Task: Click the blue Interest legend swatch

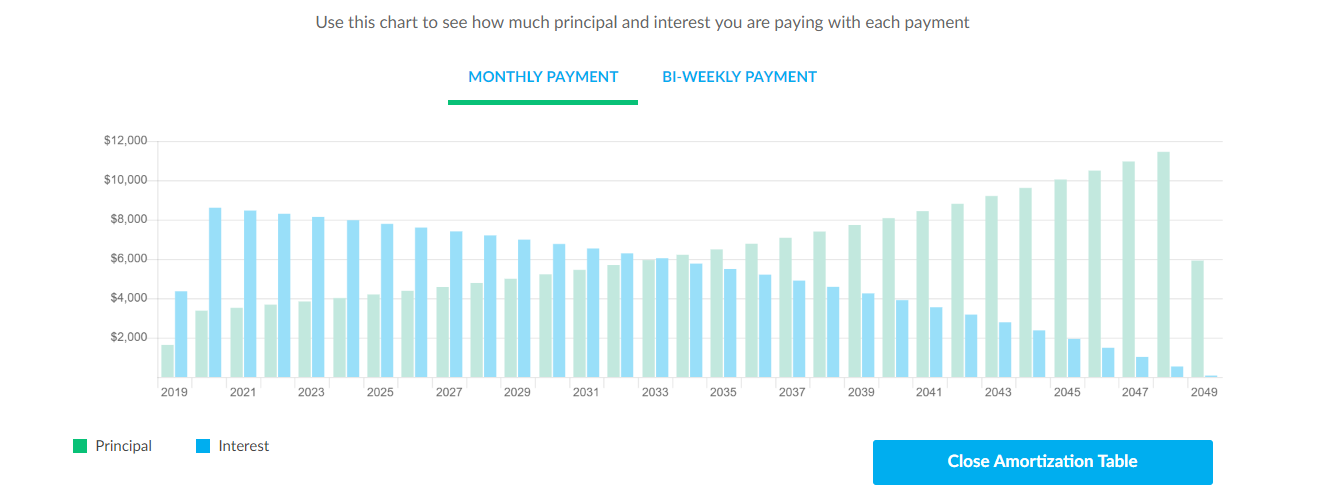Action: (203, 446)
